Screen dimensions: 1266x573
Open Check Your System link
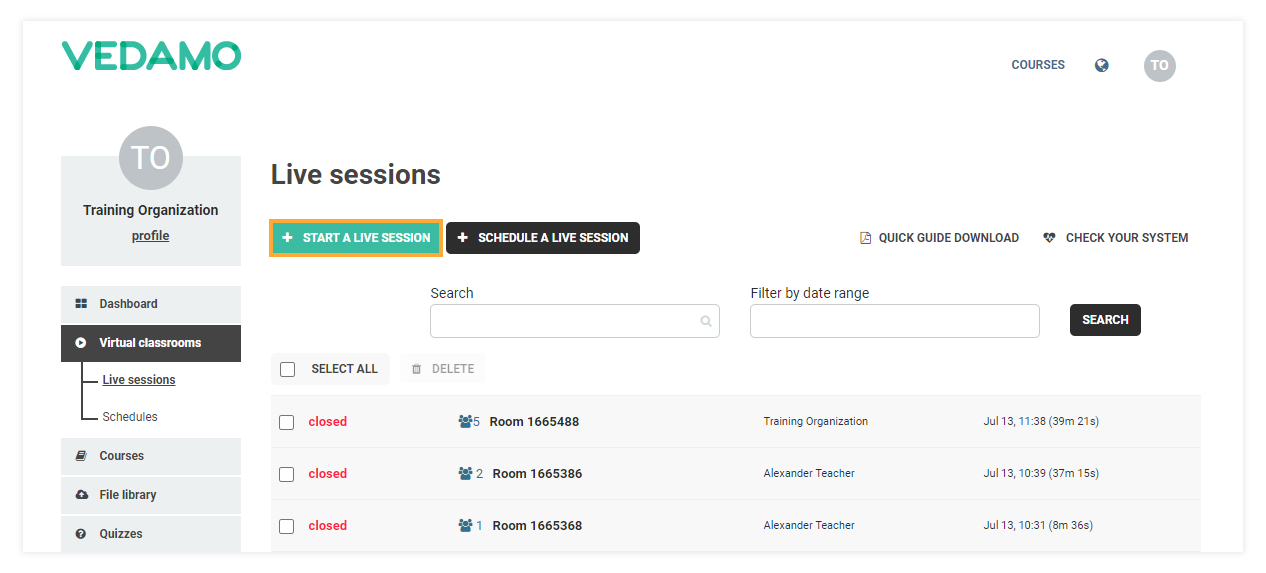[1116, 238]
